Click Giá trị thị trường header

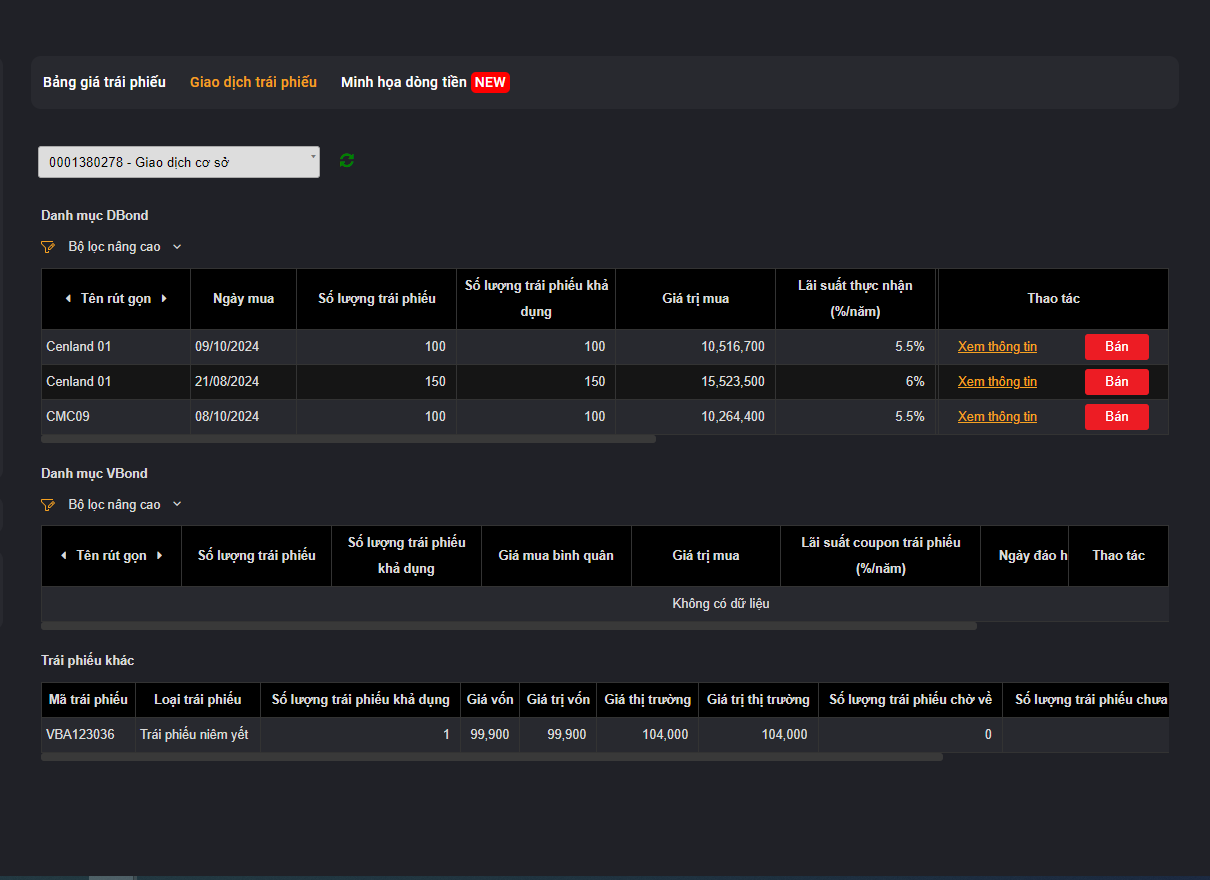758,700
